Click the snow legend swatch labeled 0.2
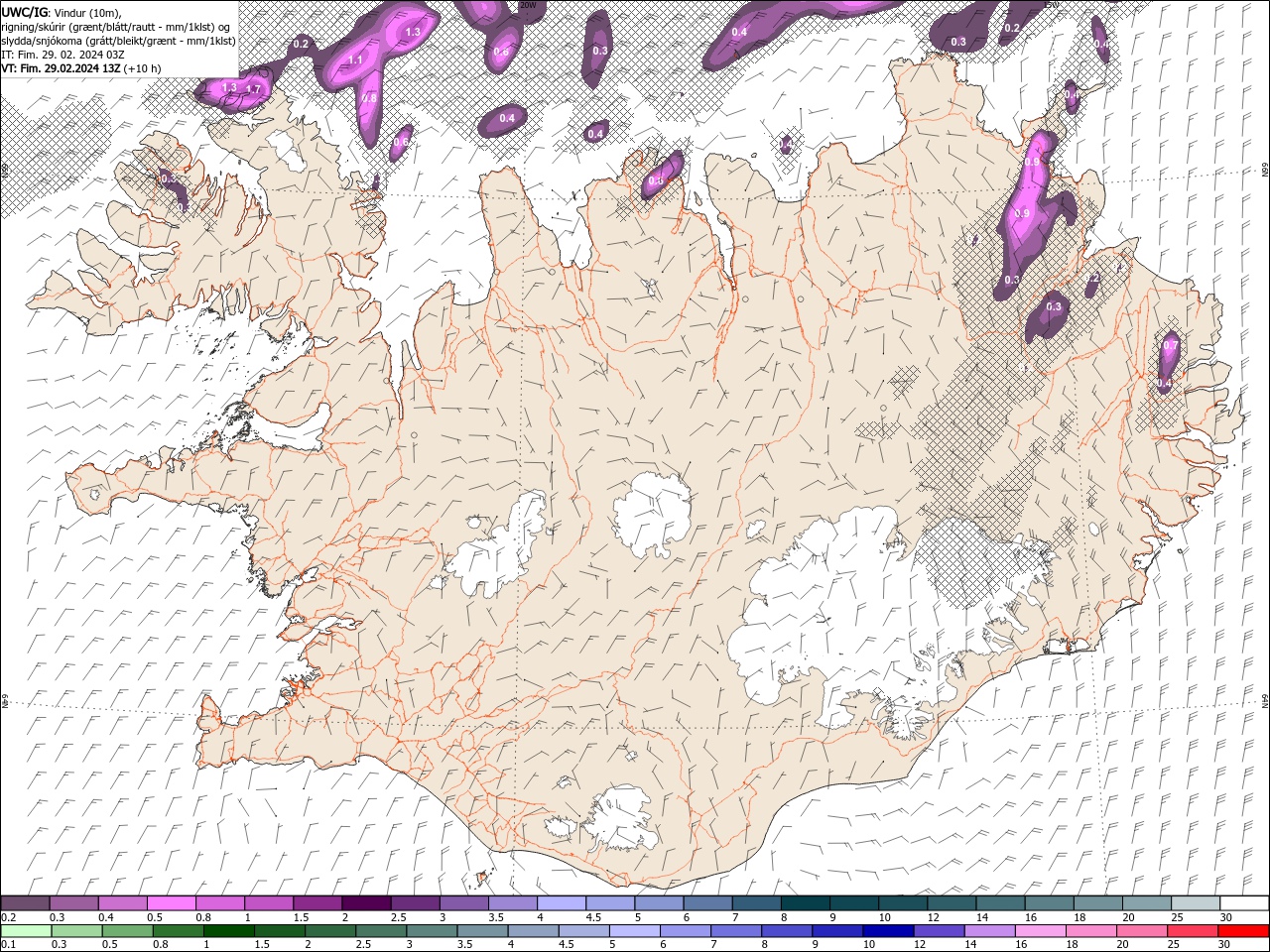1270x952 pixels. point(26,903)
